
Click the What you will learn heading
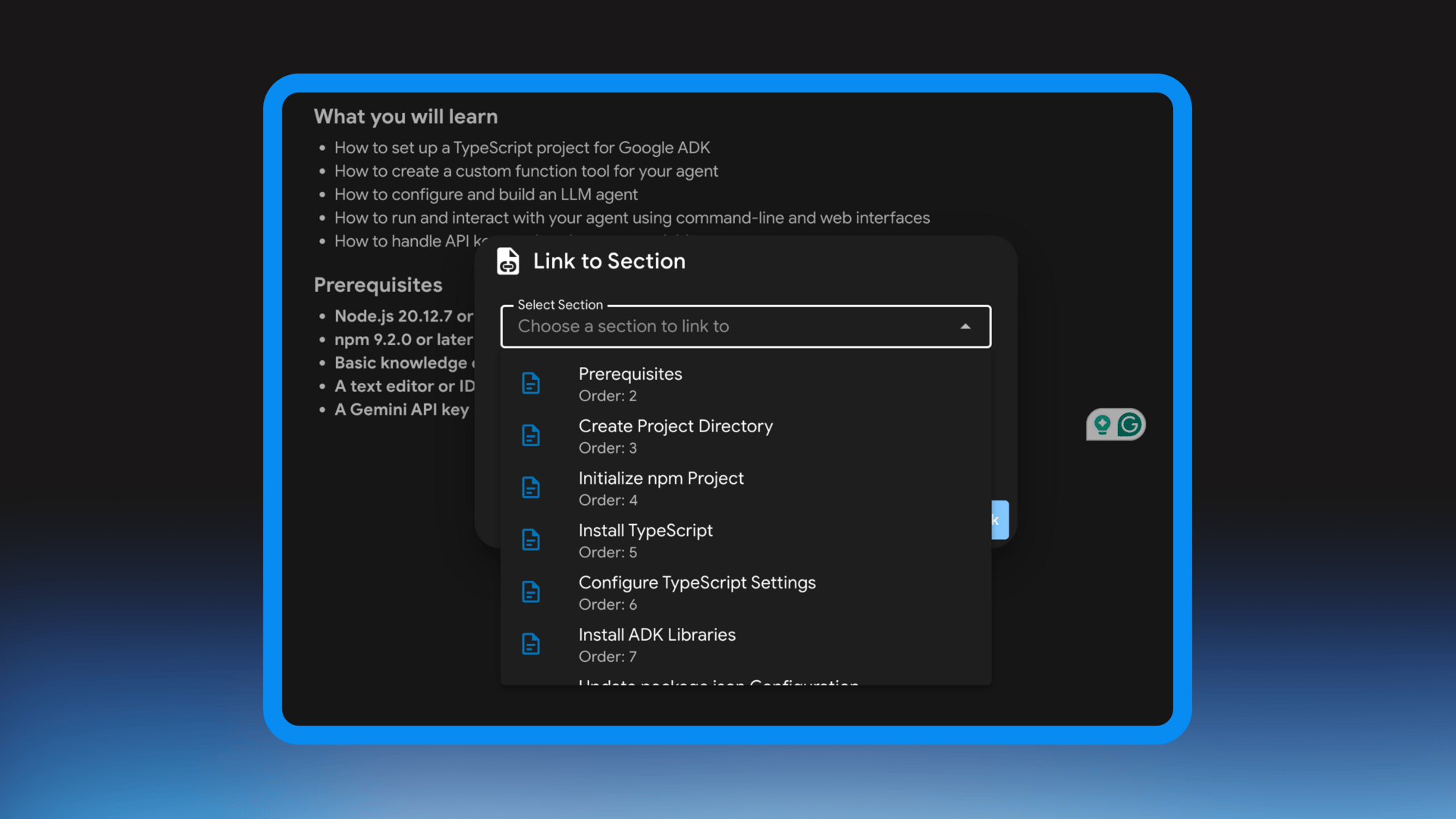tap(406, 117)
